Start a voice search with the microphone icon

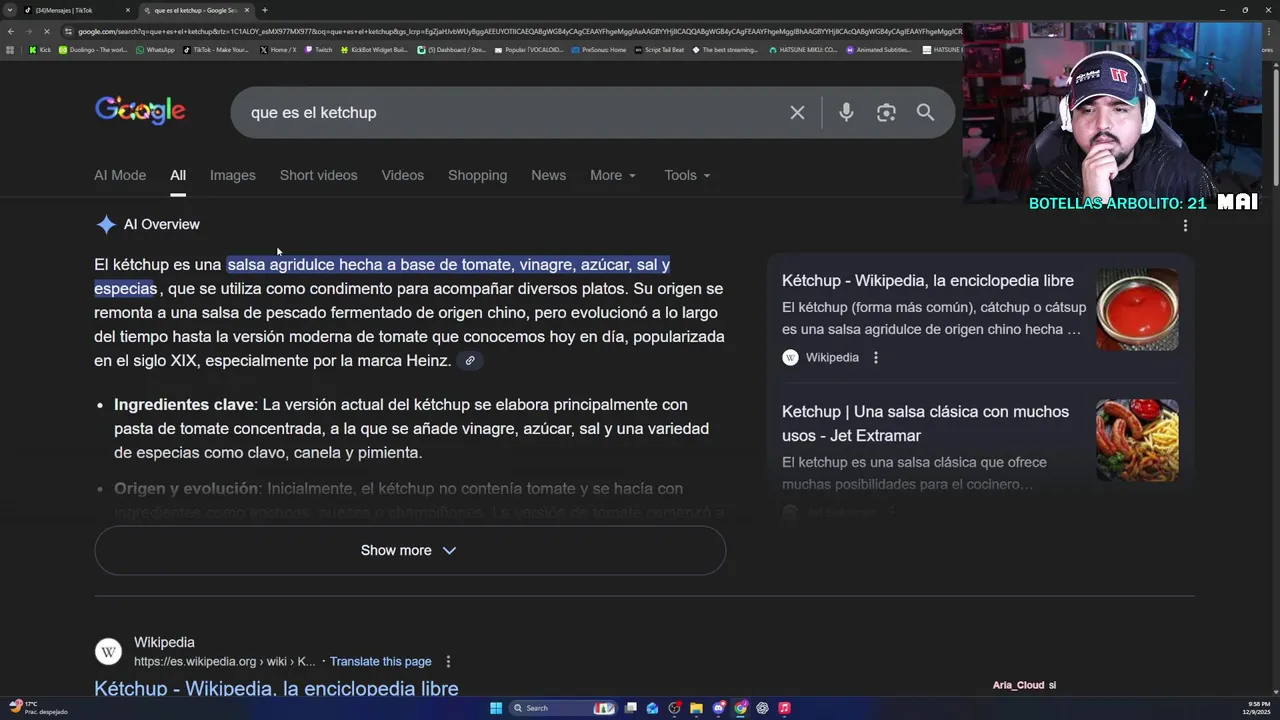[846, 113]
